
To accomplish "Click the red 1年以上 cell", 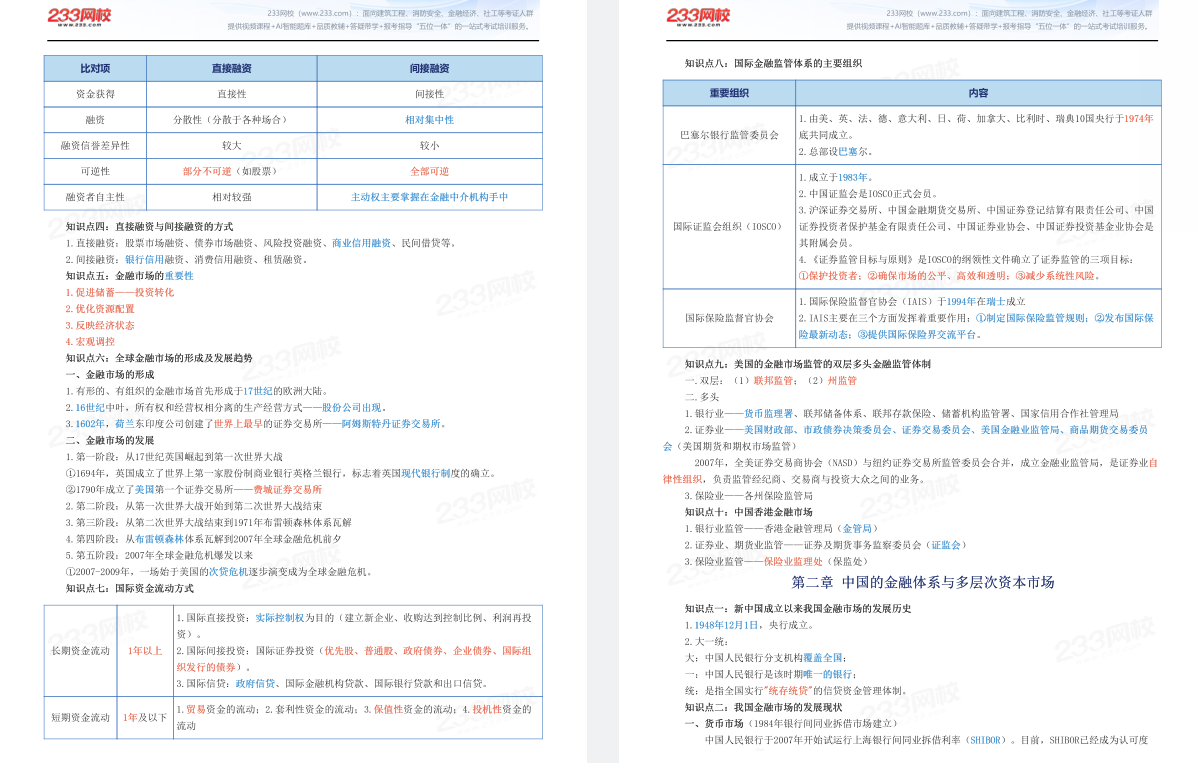I will click(144, 651).
